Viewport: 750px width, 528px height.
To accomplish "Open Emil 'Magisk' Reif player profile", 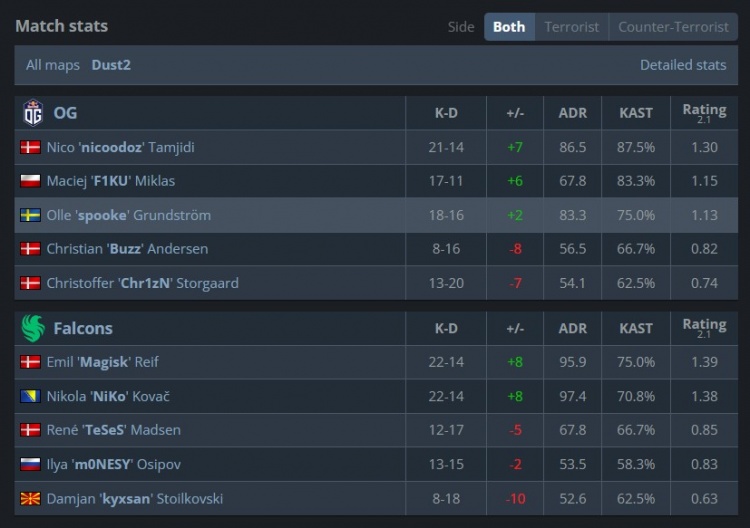I will click(x=102, y=362).
